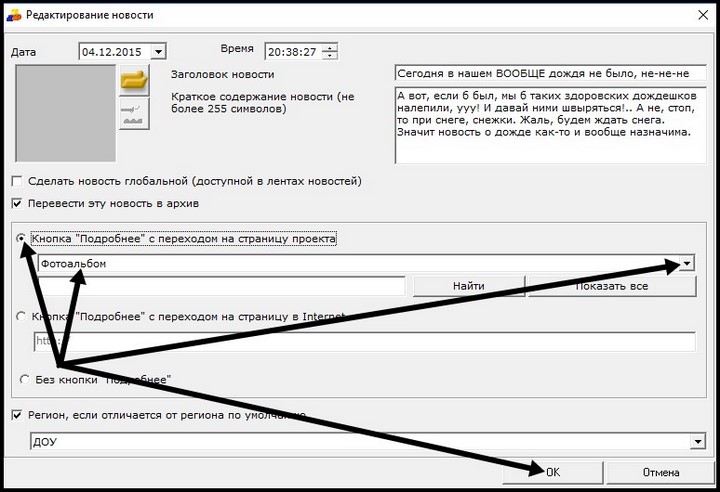The width and height of the screenshot is (720, 492).
Task: Expand the Фотоальбом project page dropdown
Action: [688, 263]
